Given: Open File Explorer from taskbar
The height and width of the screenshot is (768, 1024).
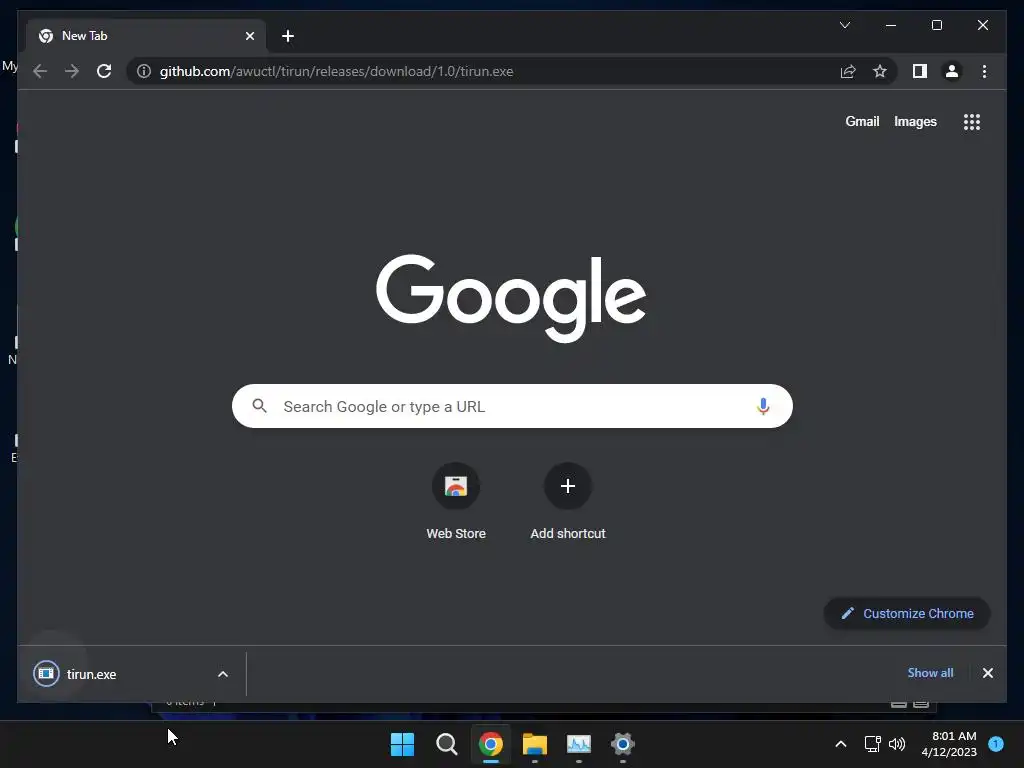Looking at the screenshot, I should 535,744.
